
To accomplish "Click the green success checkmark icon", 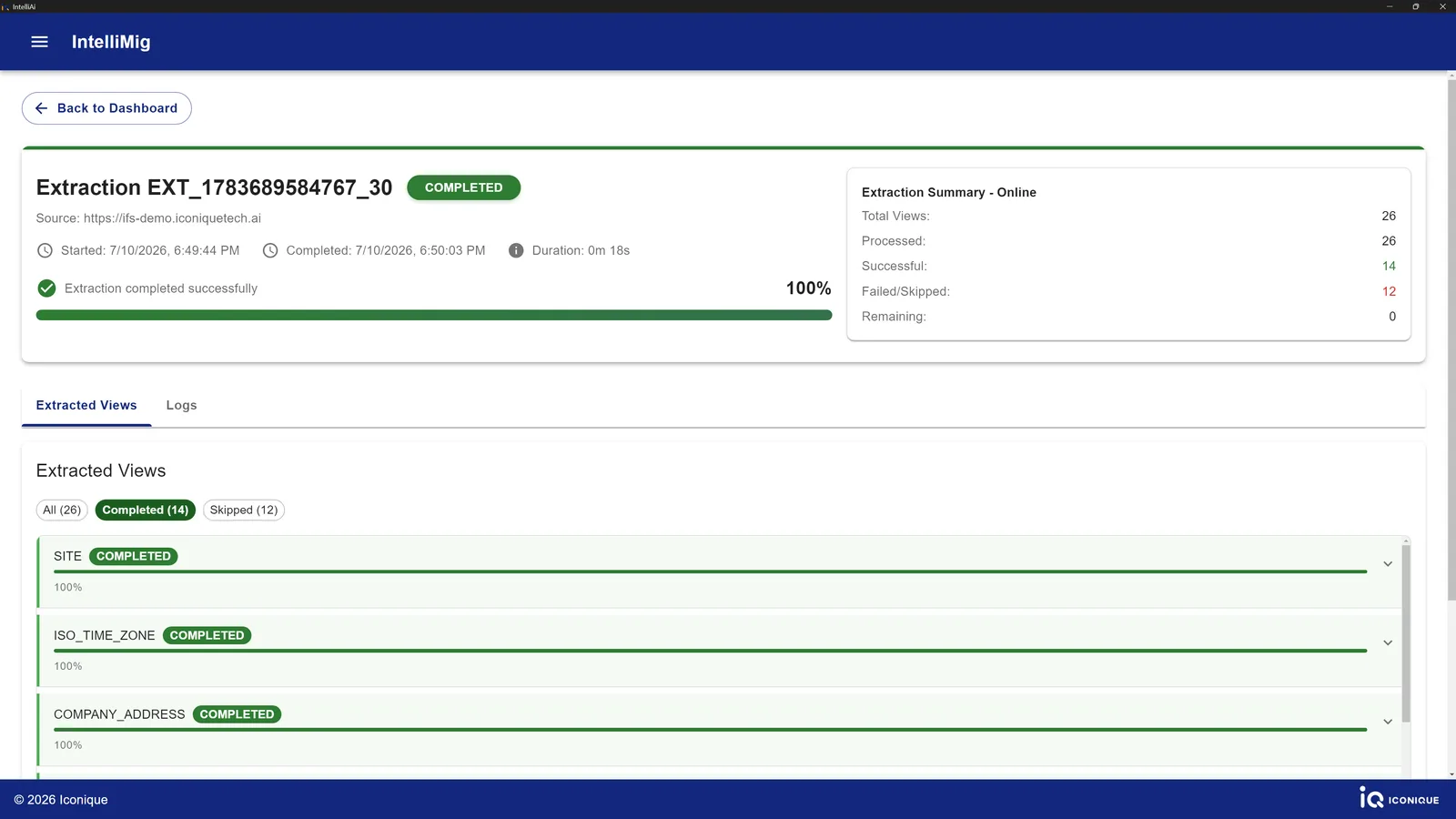I will tap(47, 288).
